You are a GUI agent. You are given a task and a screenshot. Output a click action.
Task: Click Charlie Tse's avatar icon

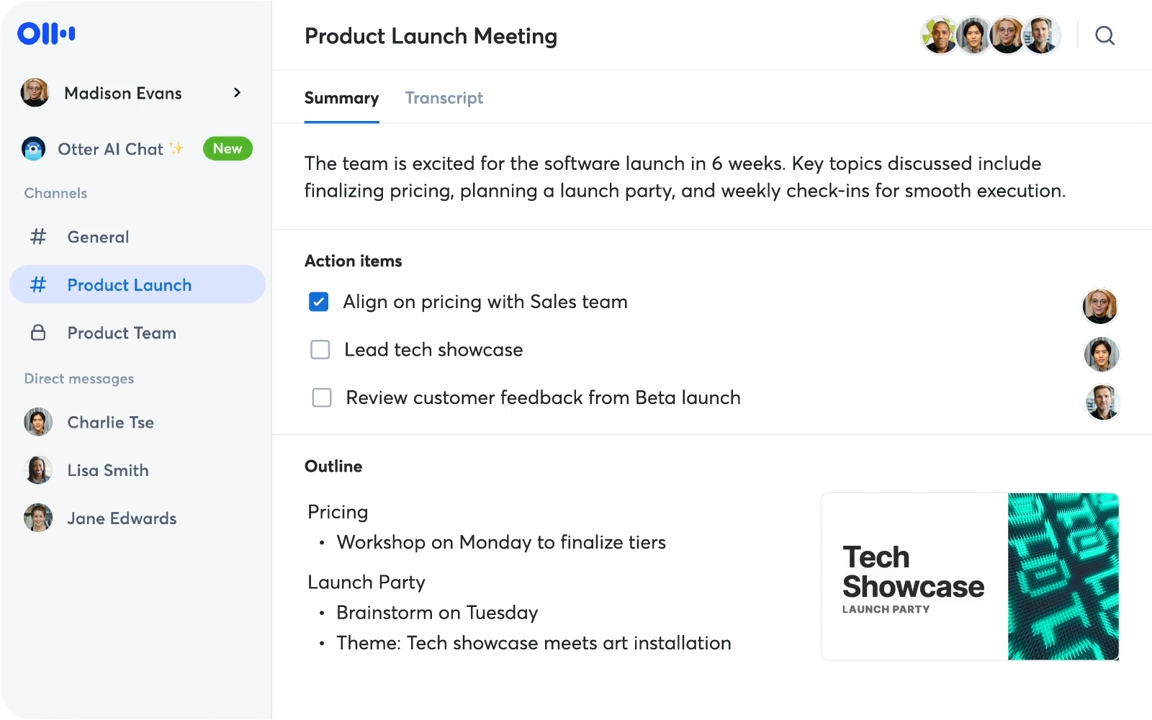[38, 422]
